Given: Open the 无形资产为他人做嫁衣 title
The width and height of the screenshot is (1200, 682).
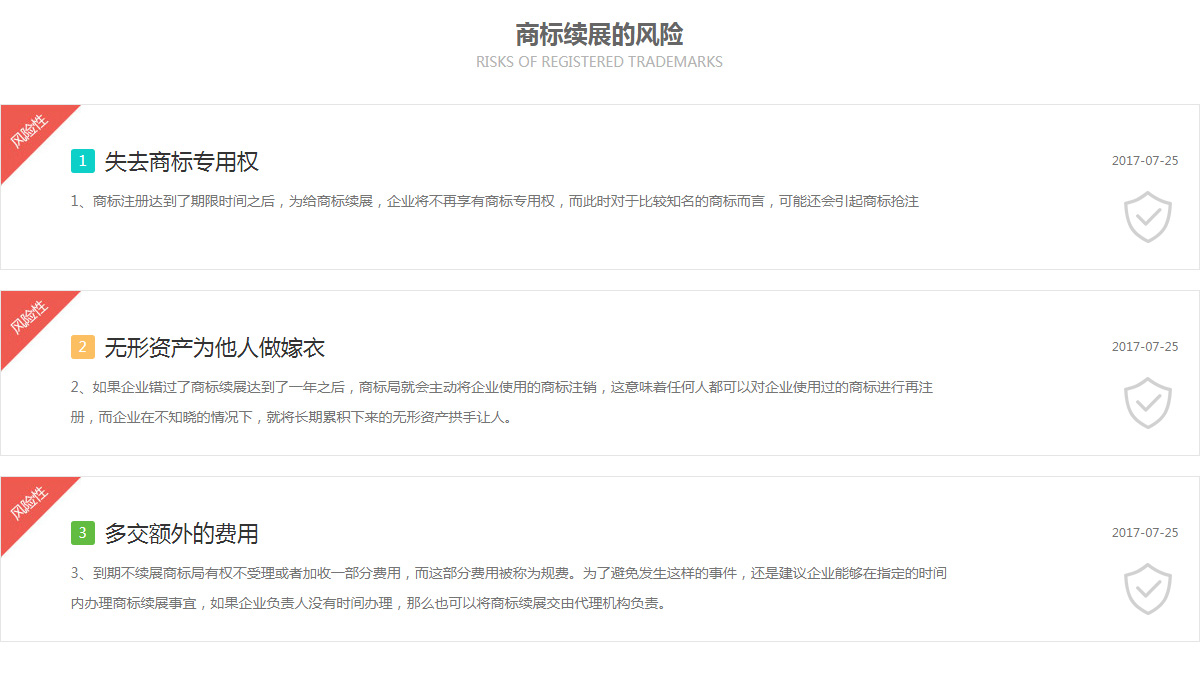Looking at the screenshot, I should point(214,348).
